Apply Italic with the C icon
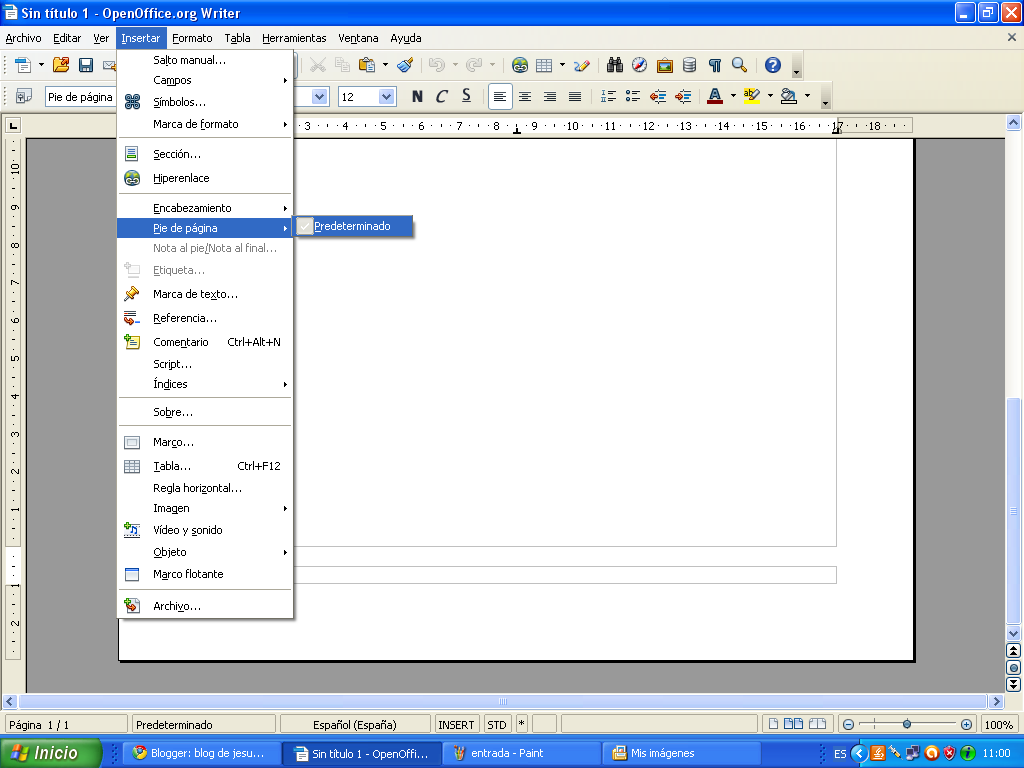This screenshot has width=1024, height=768. [441, 97]
